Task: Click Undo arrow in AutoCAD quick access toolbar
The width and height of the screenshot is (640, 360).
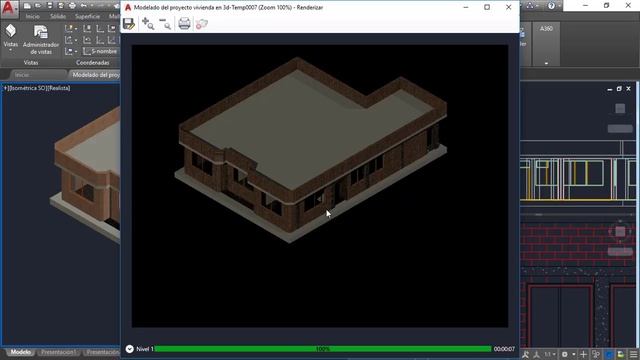Action: pyautogui.click(x=84, y=6)
